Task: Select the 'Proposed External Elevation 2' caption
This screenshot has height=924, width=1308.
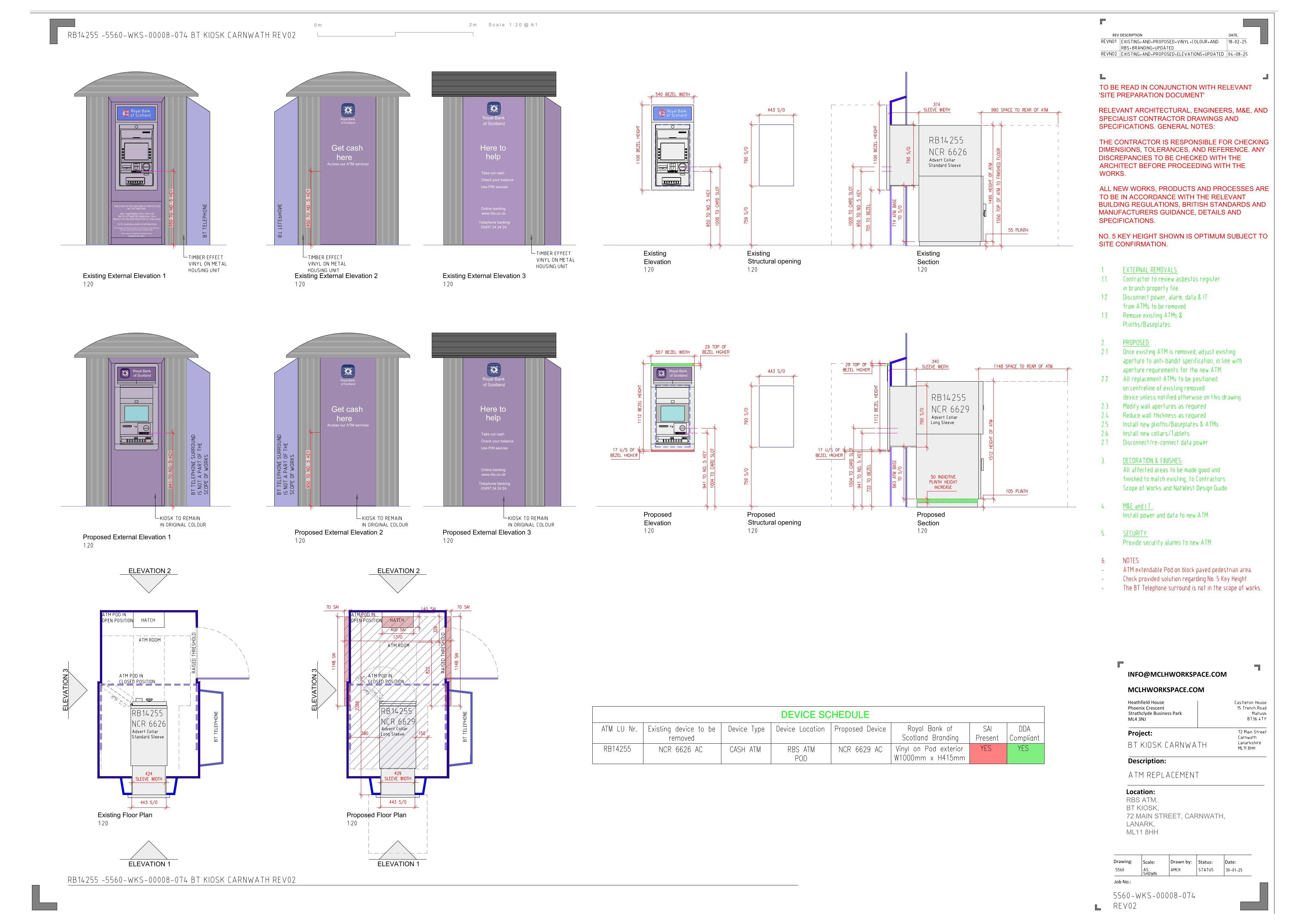Action: (338, 532)
